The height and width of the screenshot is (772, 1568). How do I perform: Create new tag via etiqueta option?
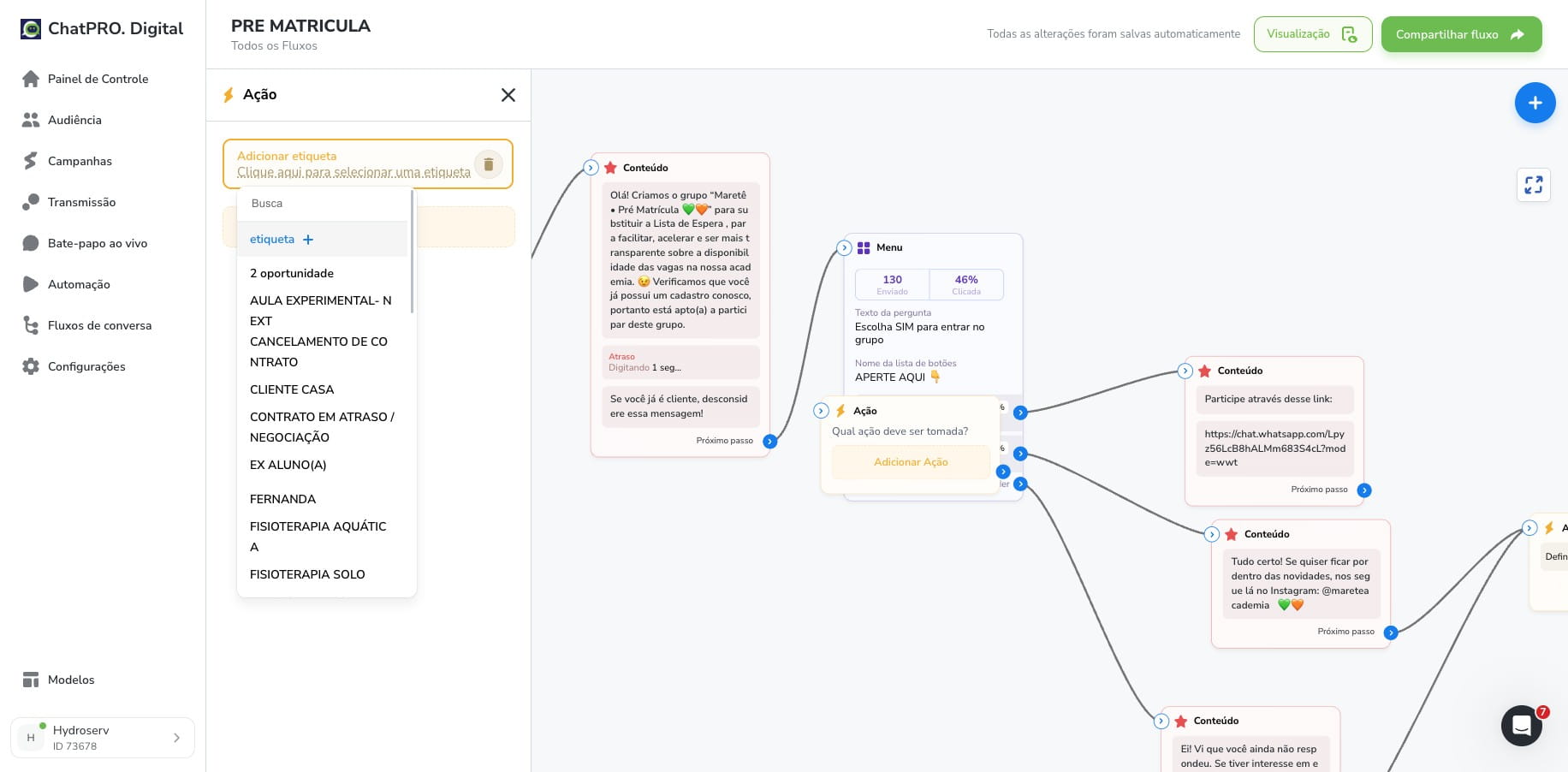(322, 240)
